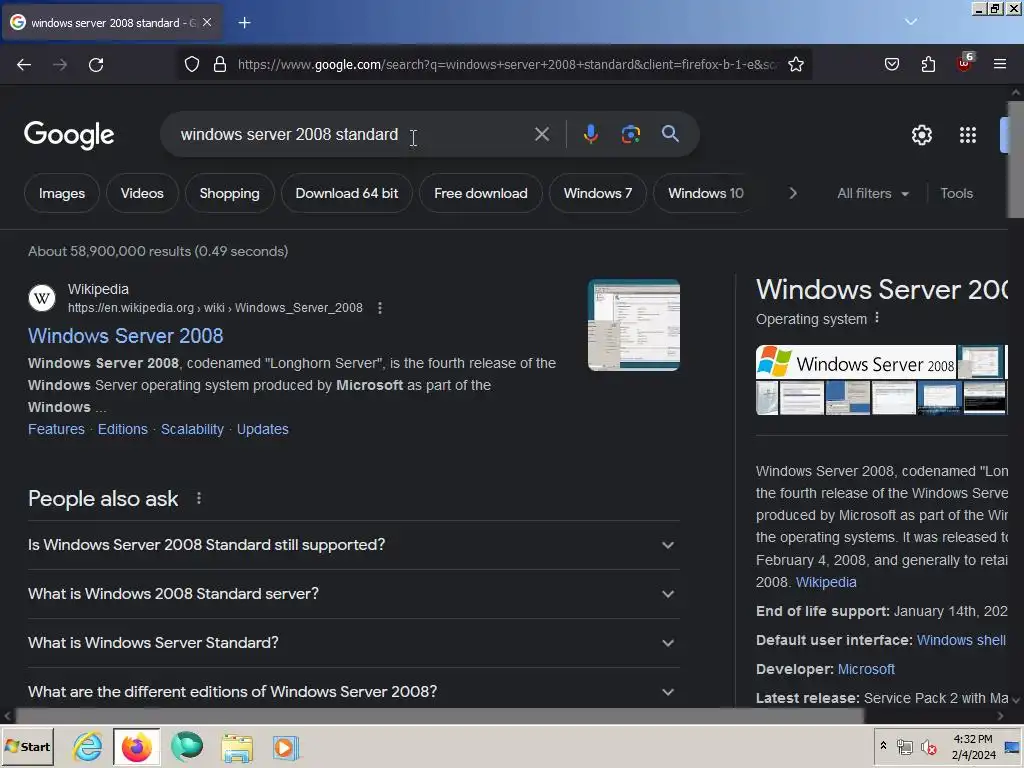Select the Free download chip
This screenshot has width=1024, height=768.
click(x=481, y=193)
